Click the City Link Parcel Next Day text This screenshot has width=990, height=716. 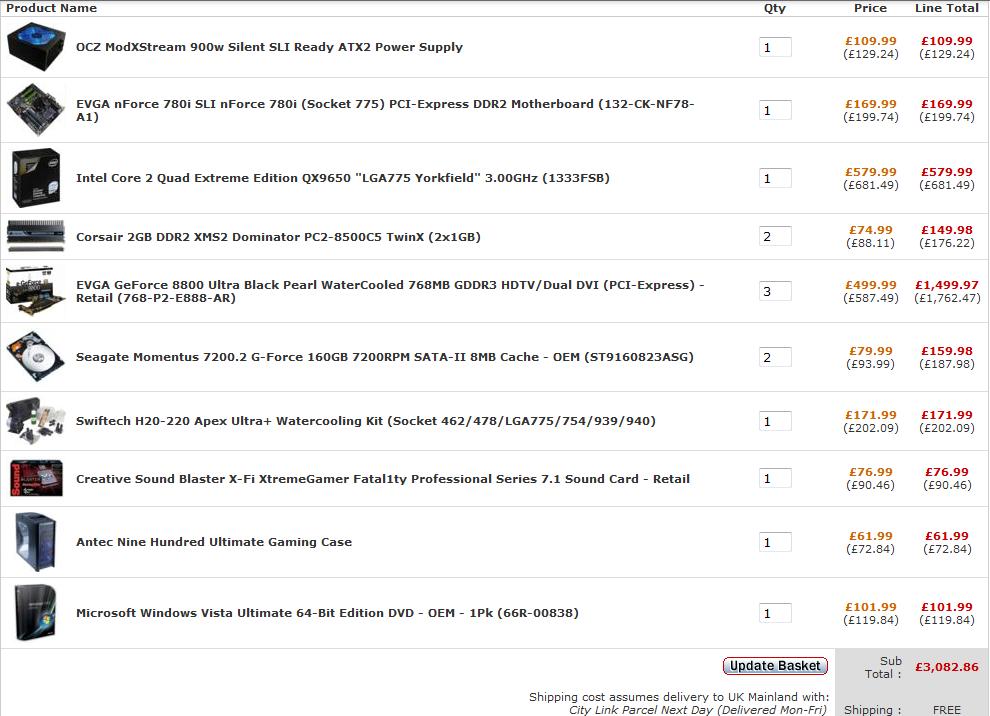698,710
